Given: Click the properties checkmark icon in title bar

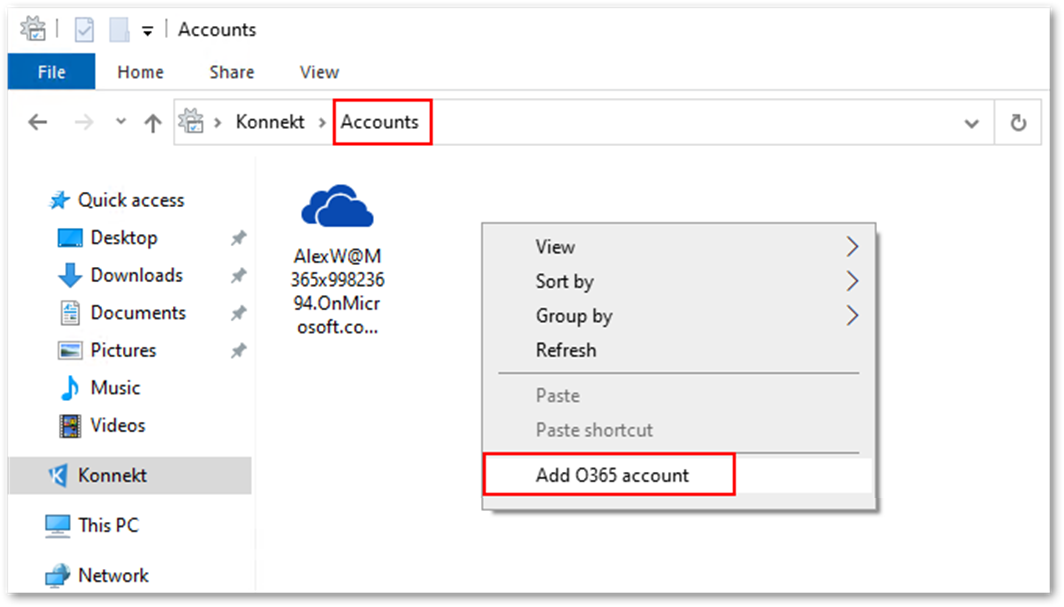Looking at the screenshot, I should click(84, 30).
